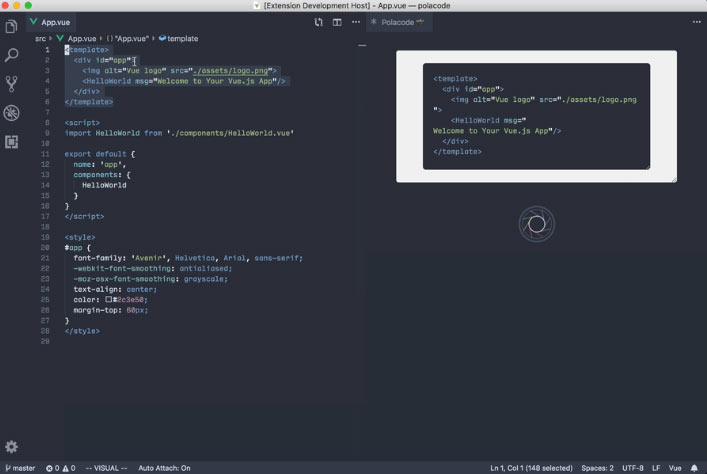Click the color swatch before #2c3e50
The height and width of the screenshot is (474, 707).
pyautogui.click(x=109, y=299)
